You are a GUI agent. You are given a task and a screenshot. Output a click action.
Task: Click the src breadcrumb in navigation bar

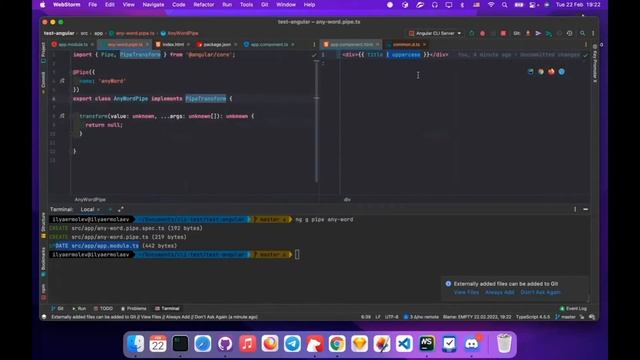84,33
